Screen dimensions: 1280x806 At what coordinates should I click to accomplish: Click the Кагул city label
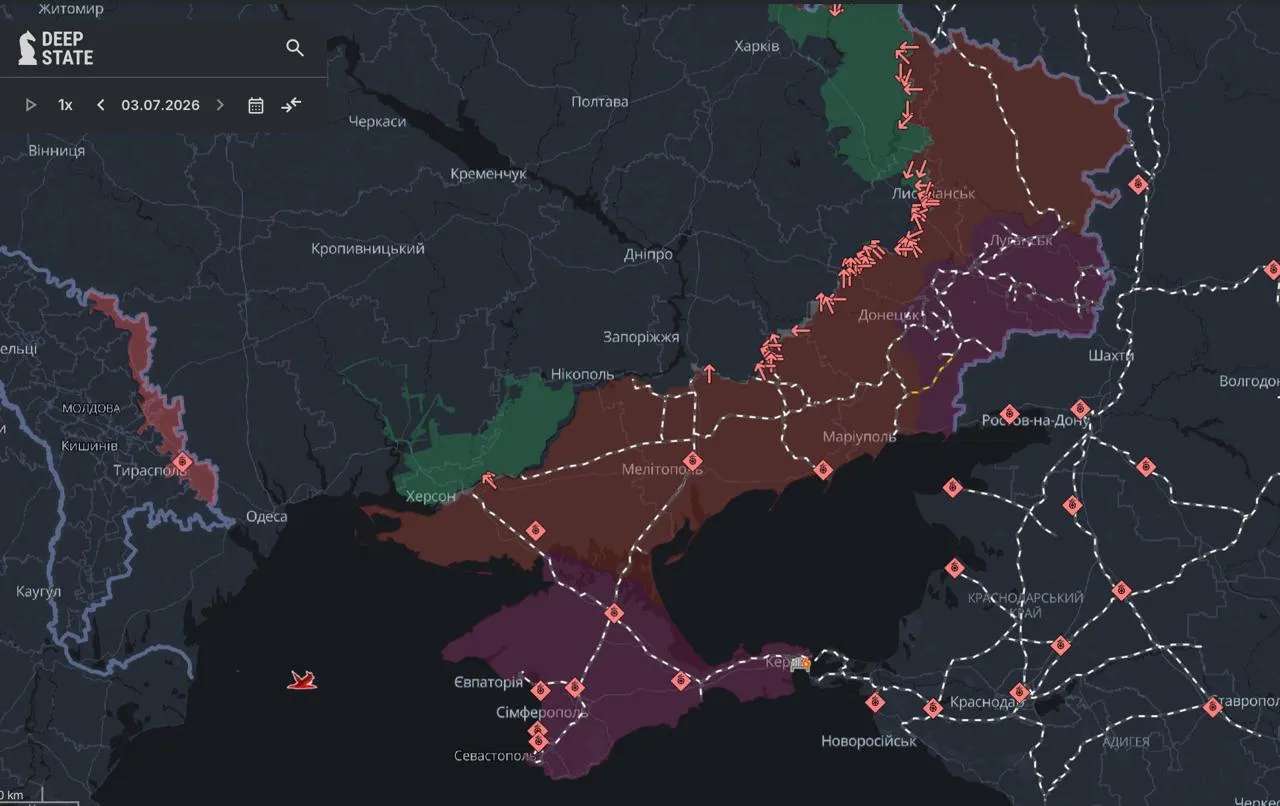point(39,591)
